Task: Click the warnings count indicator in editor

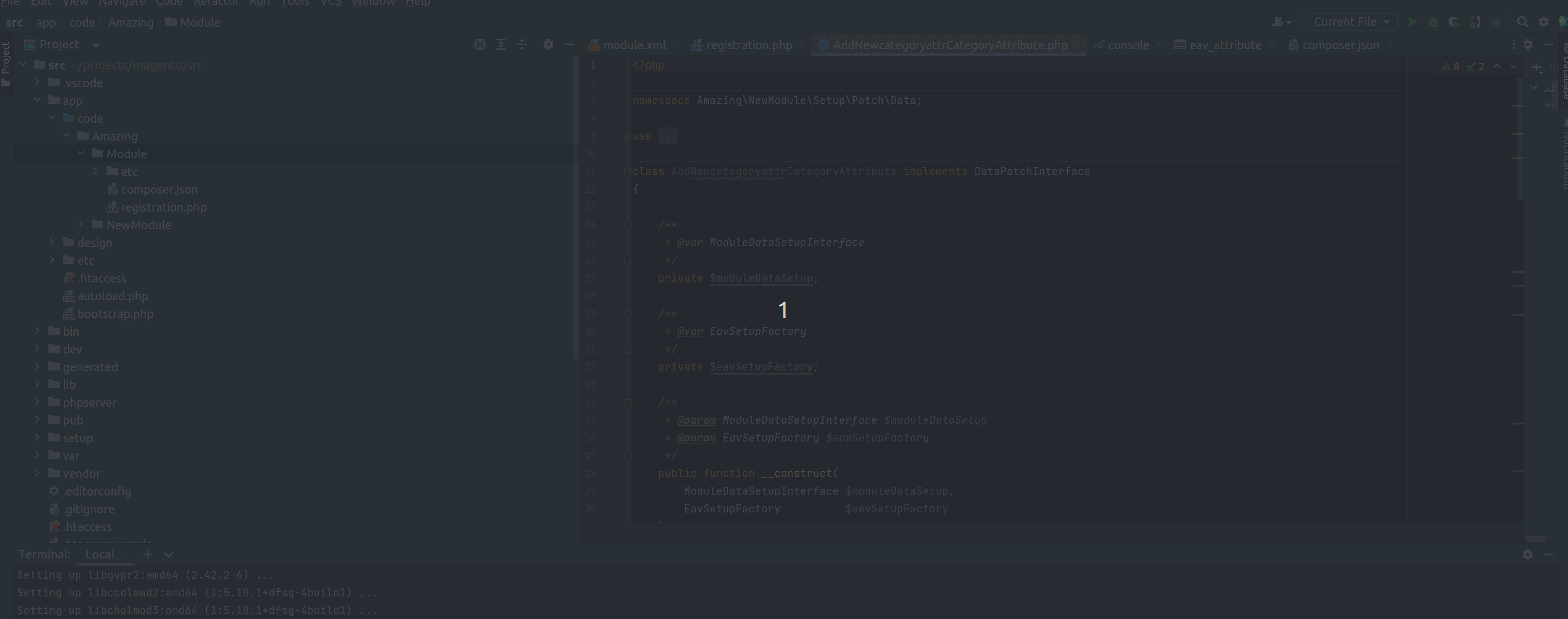Action: [1451, 67]
